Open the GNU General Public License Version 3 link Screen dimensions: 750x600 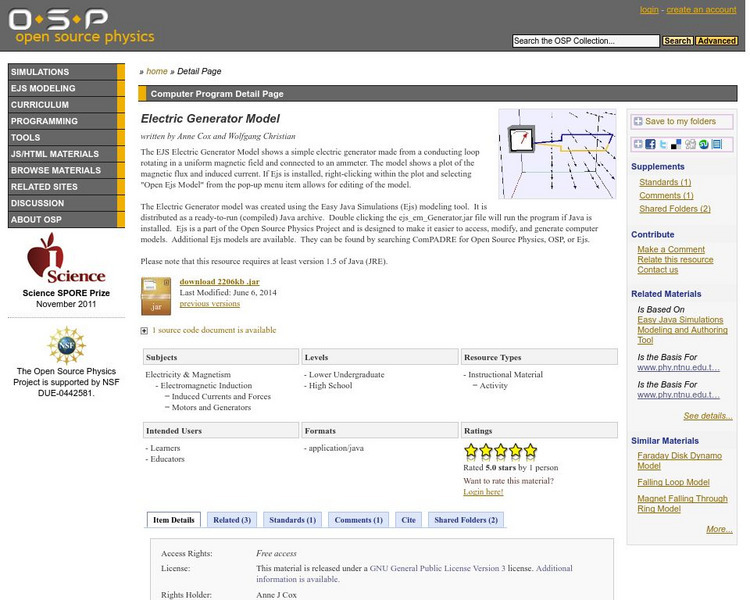437,568
